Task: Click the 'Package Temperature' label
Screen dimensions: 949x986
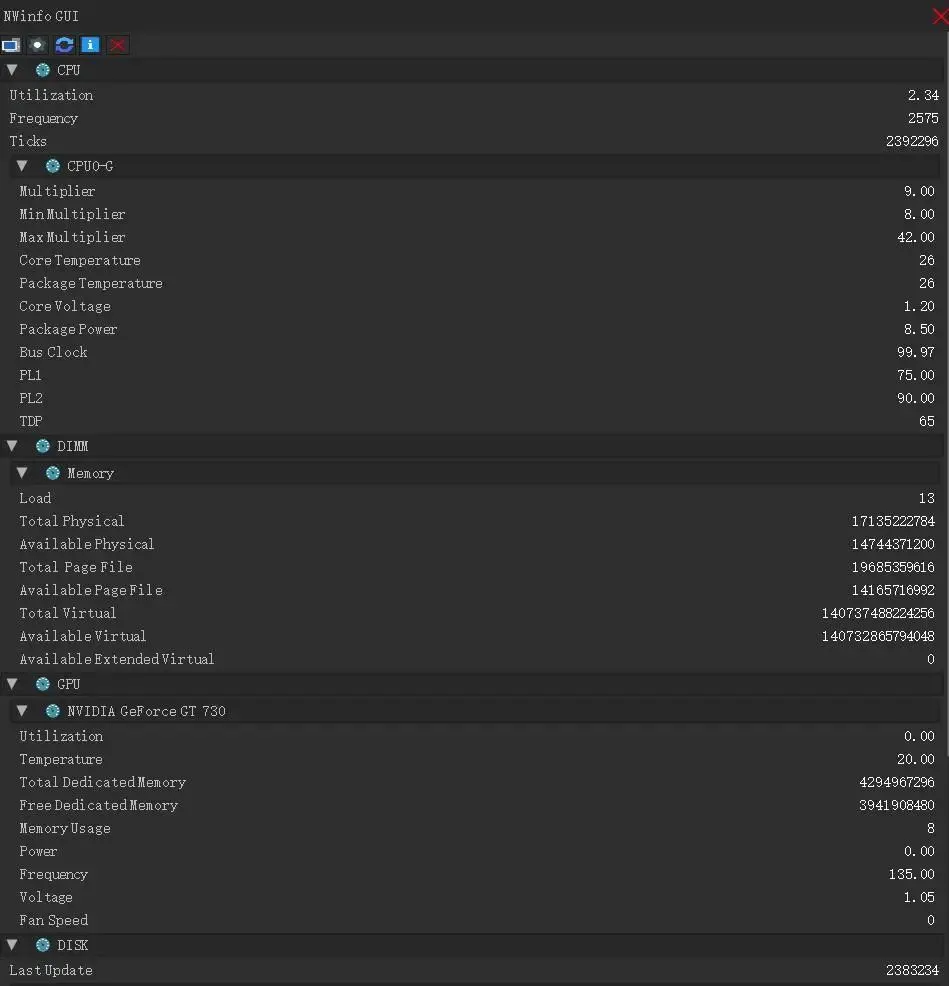Action: pos(91,284)
